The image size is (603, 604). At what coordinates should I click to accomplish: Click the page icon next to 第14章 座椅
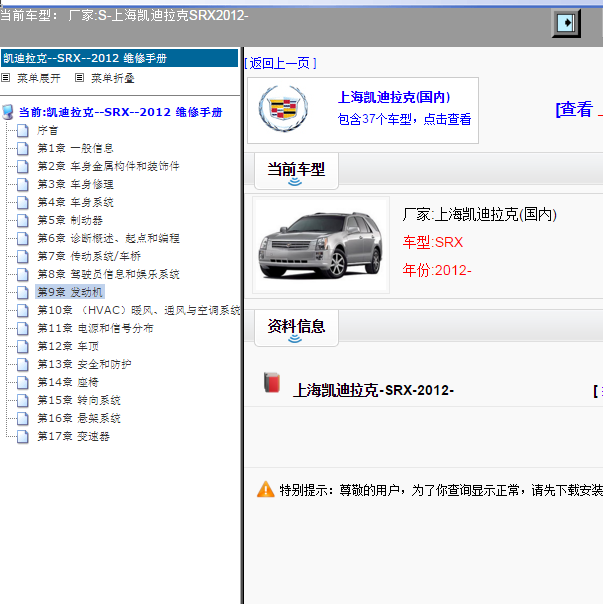(x=23, y=382)
